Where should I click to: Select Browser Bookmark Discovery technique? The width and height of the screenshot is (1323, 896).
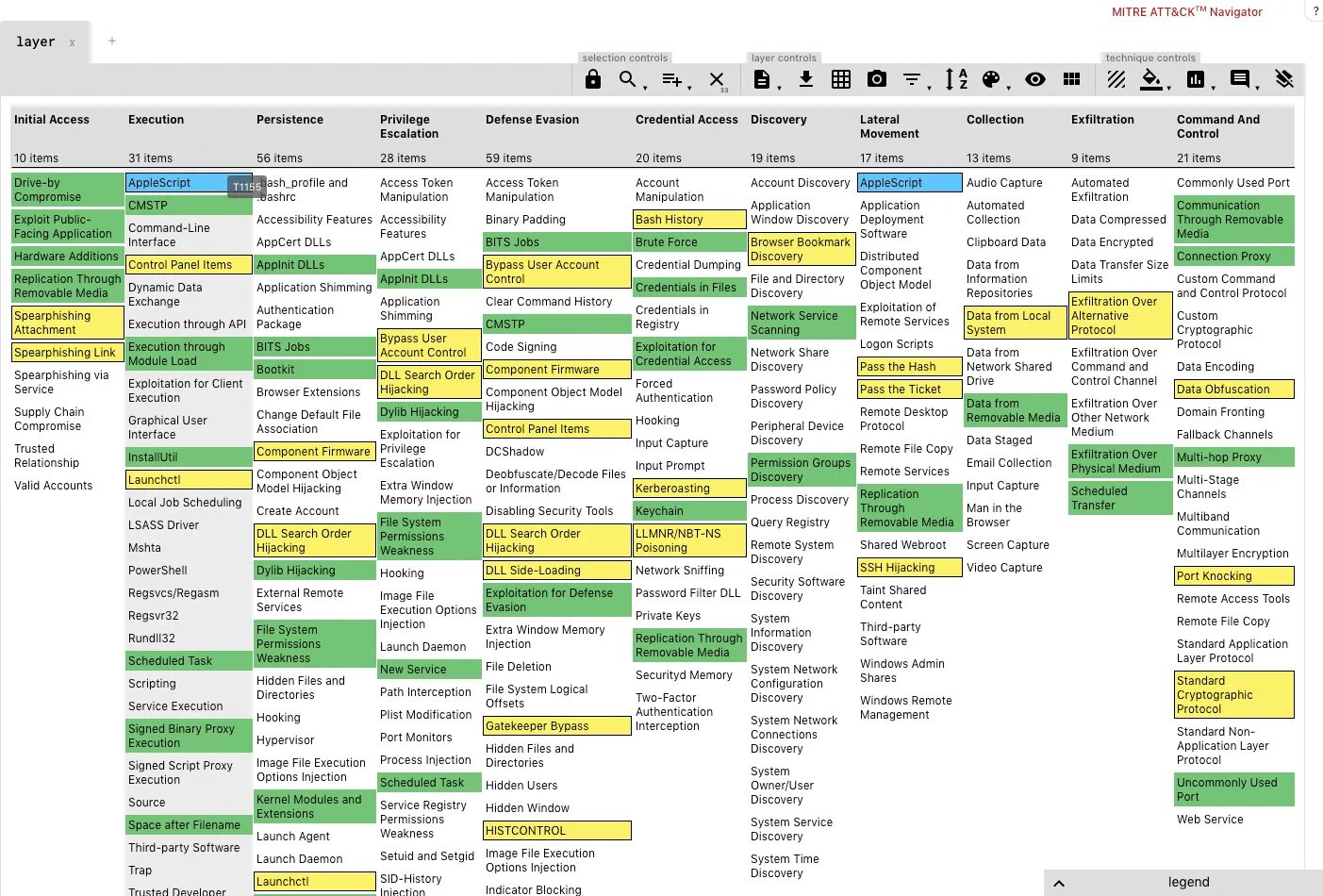coord(802,249)
